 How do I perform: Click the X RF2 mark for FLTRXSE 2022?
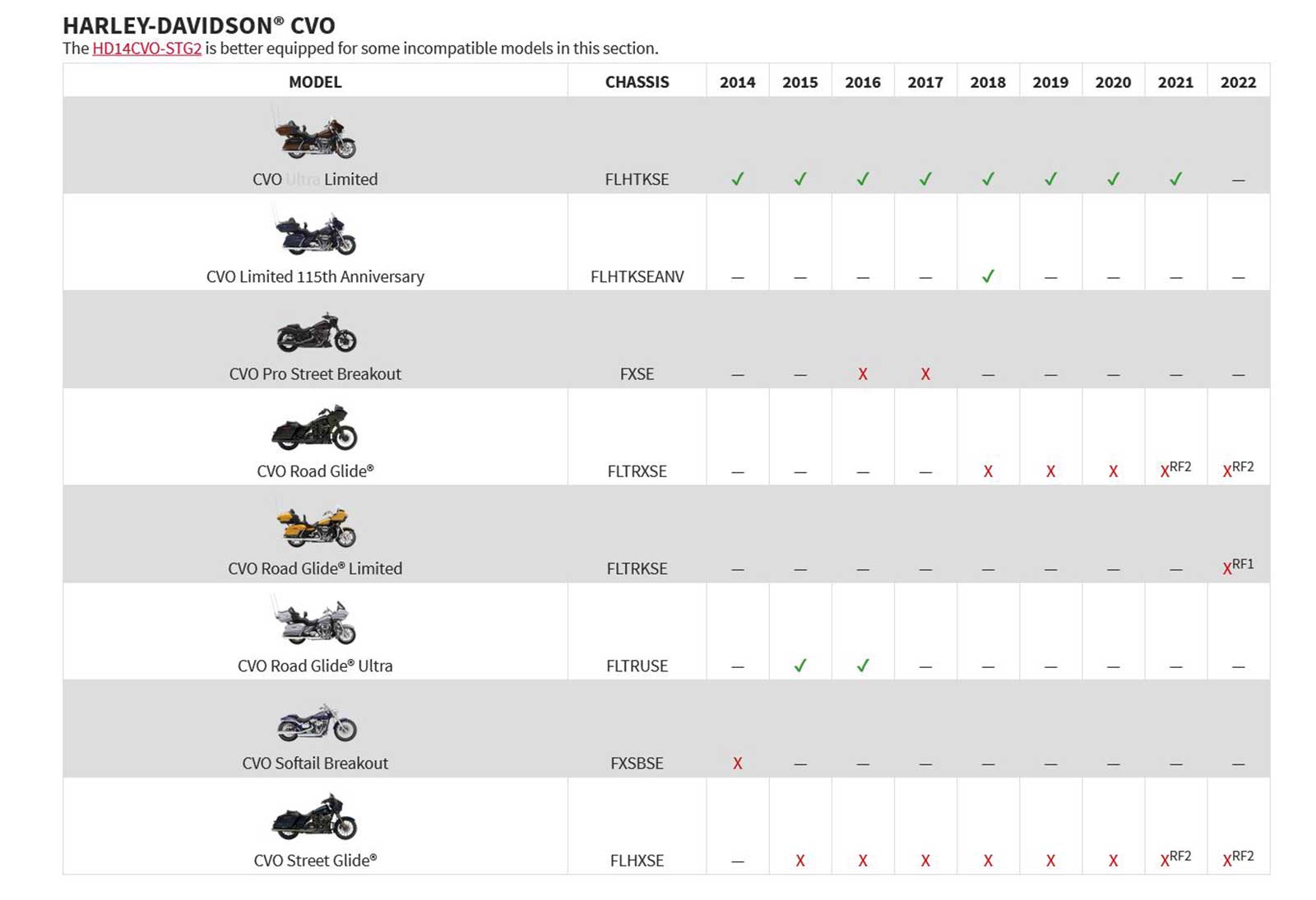(x=1238, y=469)
